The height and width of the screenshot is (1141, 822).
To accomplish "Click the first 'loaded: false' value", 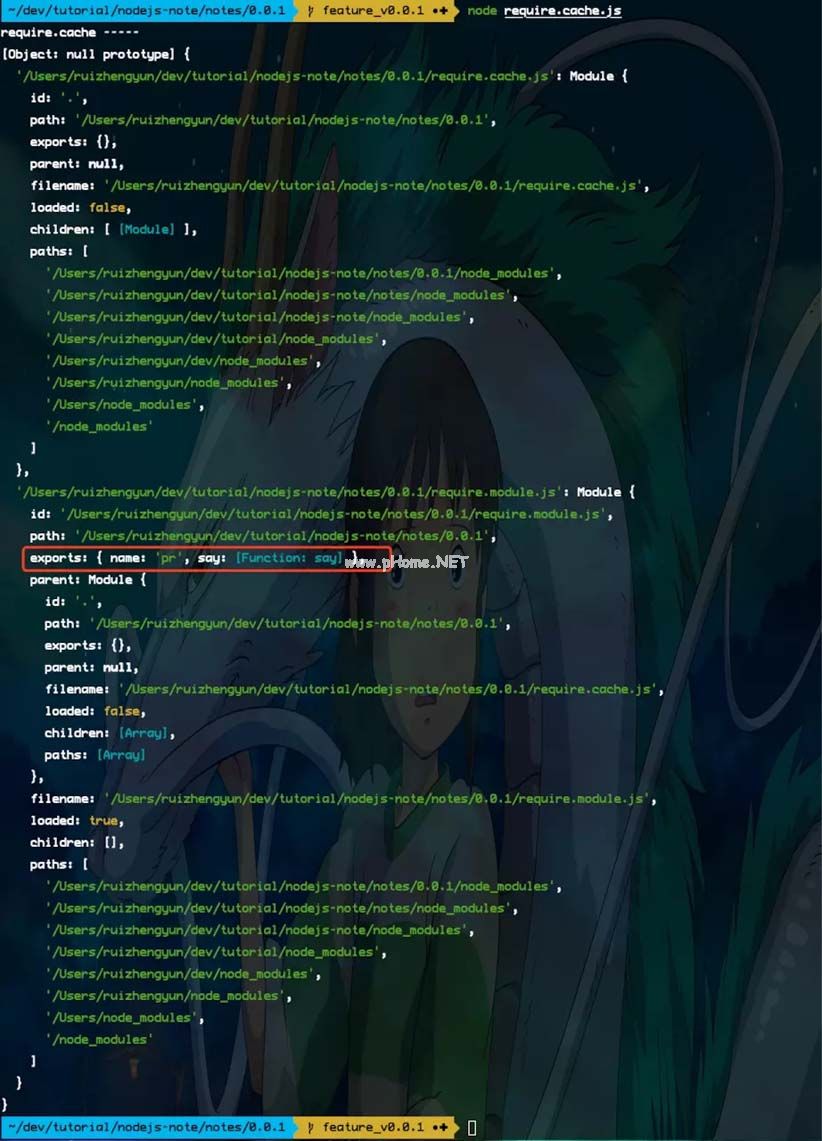I will click(x=107, y=207).
